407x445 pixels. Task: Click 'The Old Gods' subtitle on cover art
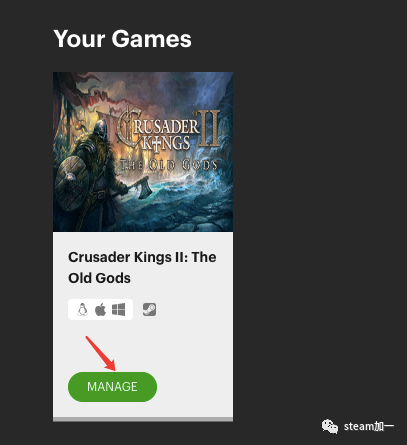[x=169, y=165]
